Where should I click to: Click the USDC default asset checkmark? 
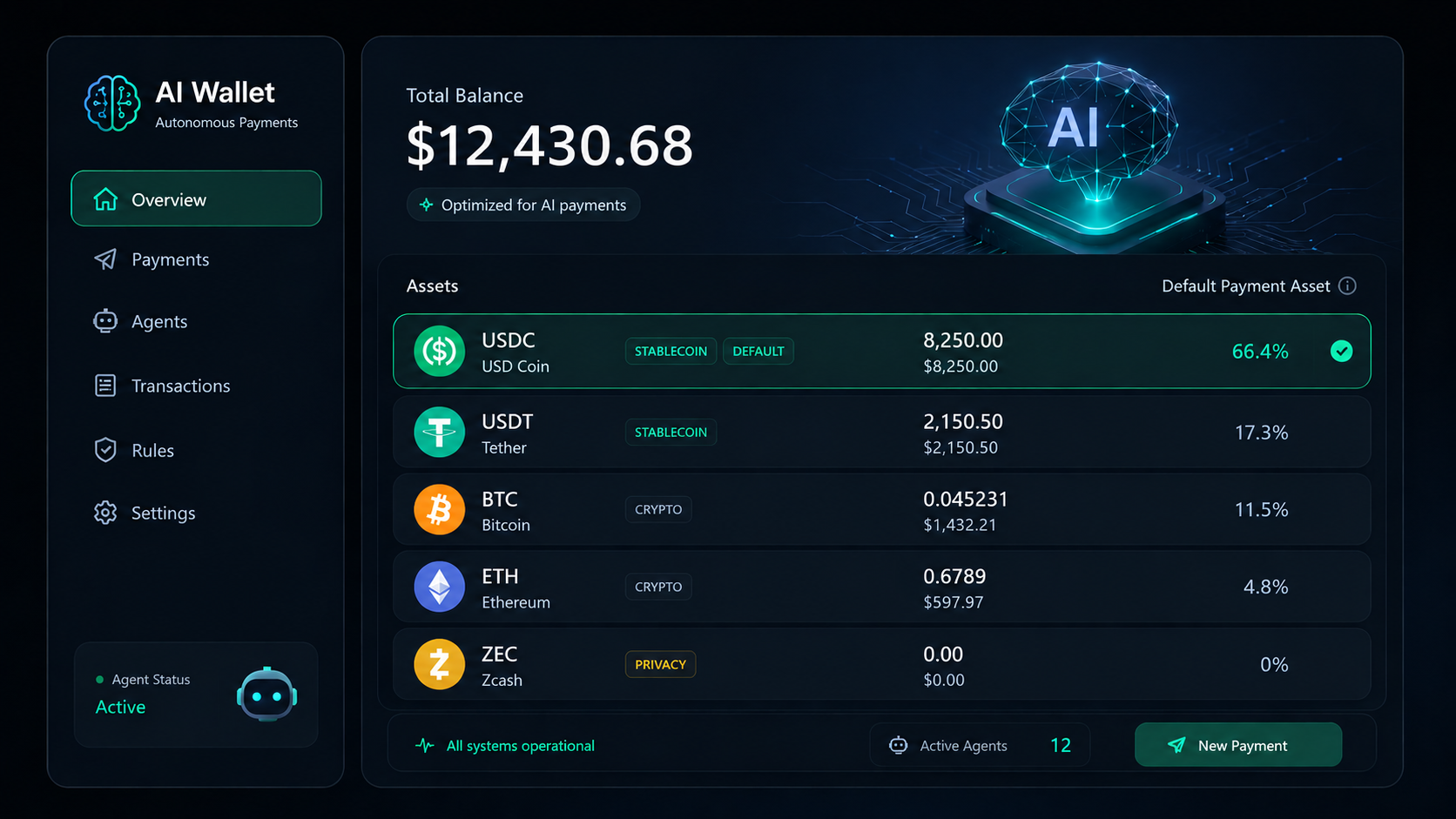pos(1341,351)
